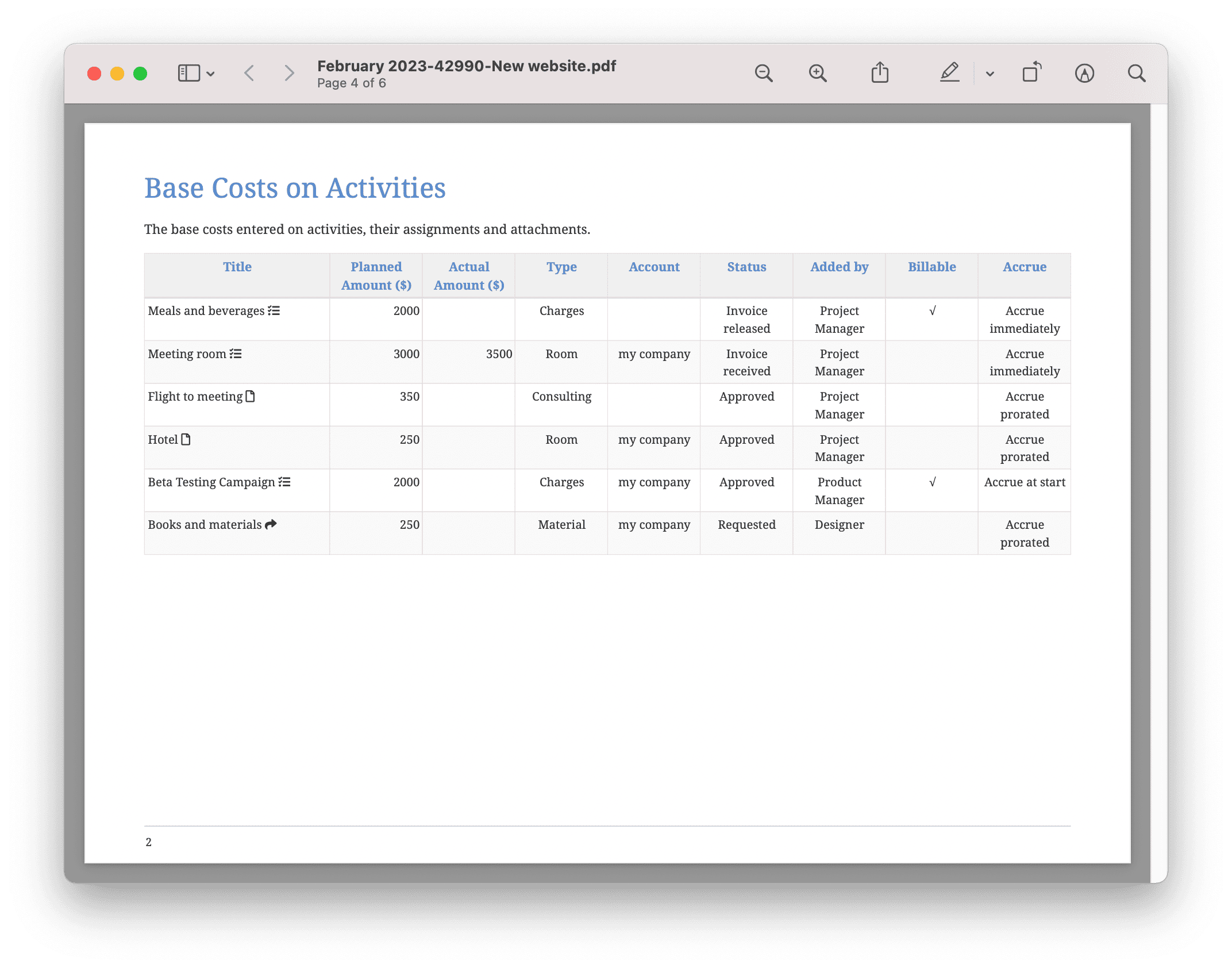Viewport: 1232px width, 968px height.
Task: Click the forward arrow icon beside Books and materials
Action: [270, 524]
